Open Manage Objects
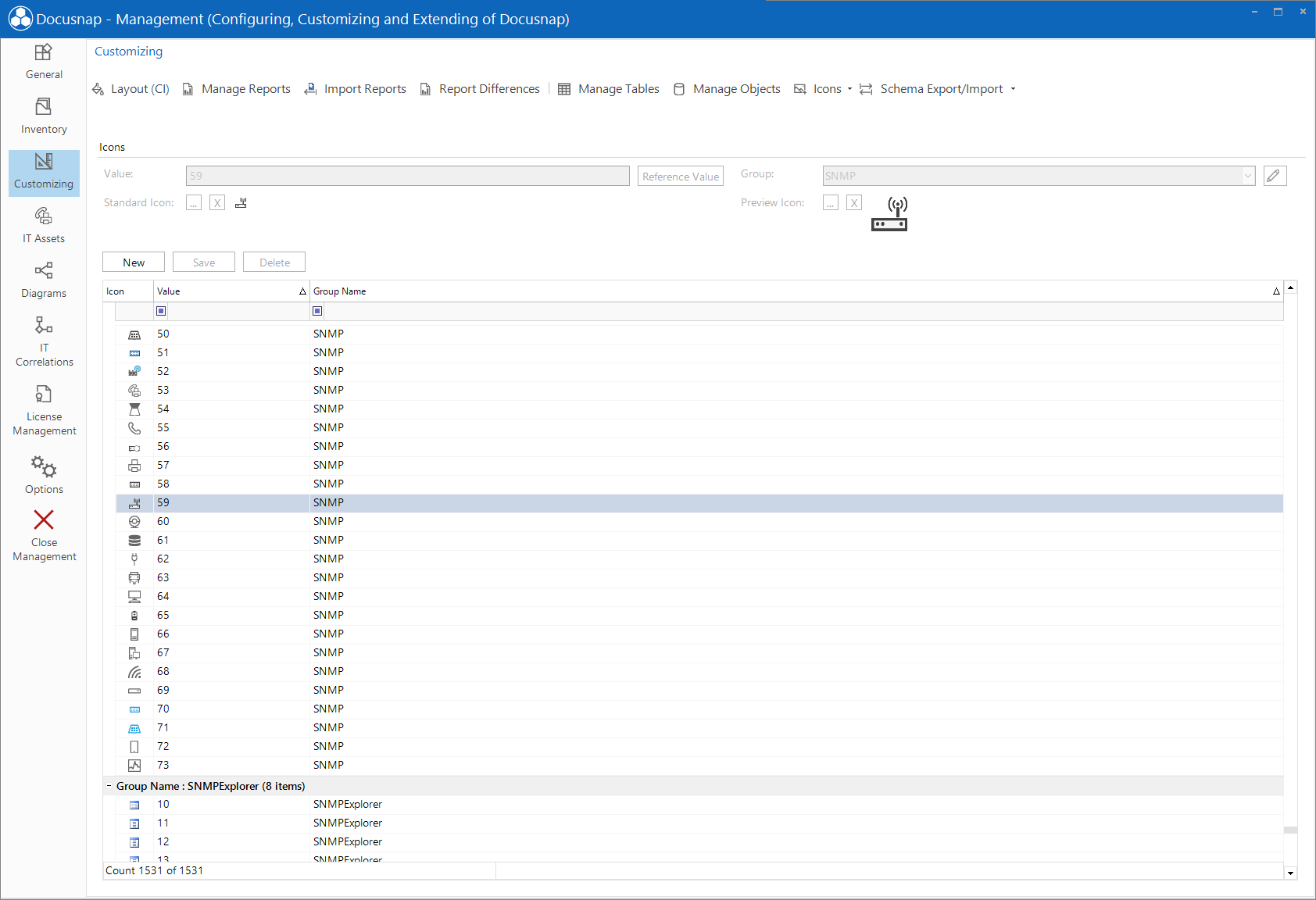 727,89
